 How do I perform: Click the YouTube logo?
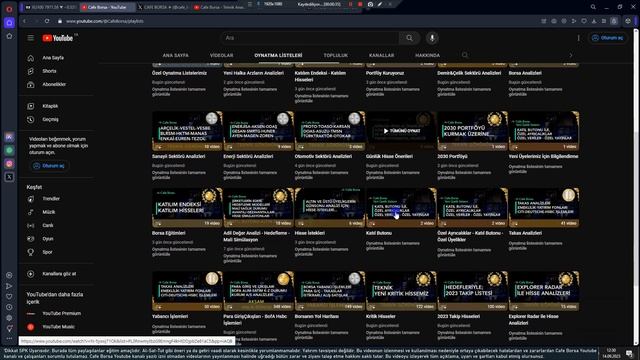[58, 38]
